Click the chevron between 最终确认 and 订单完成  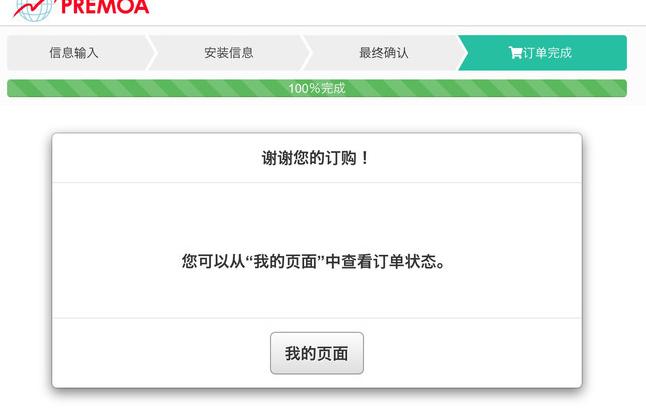coord(462,53)
